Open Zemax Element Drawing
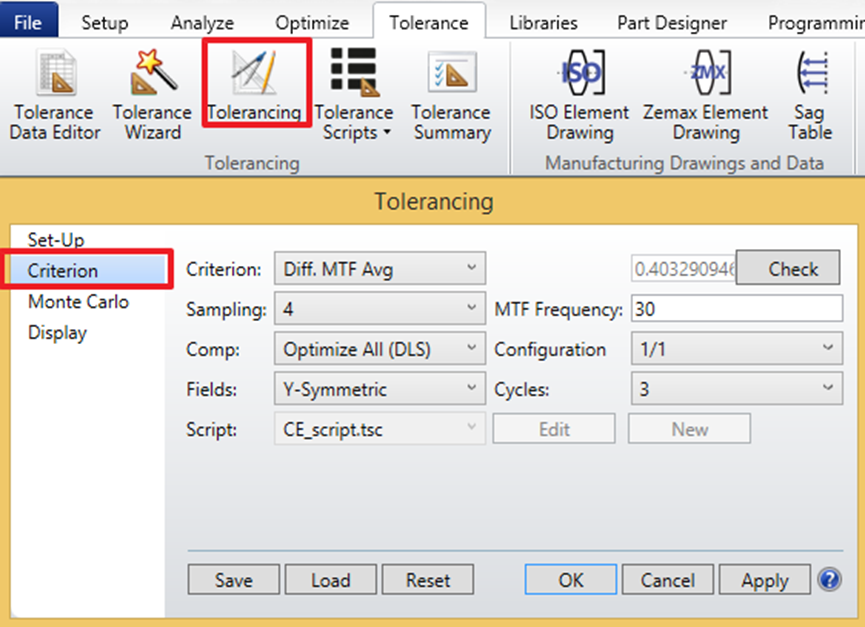Viewport: 865px width, 627px height. (x=705, y=95)
